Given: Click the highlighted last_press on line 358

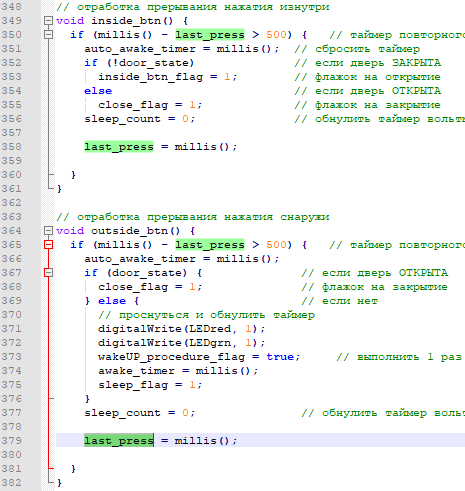Looking at the screenshot, I should pyautogui.click(x=119, y=147).
